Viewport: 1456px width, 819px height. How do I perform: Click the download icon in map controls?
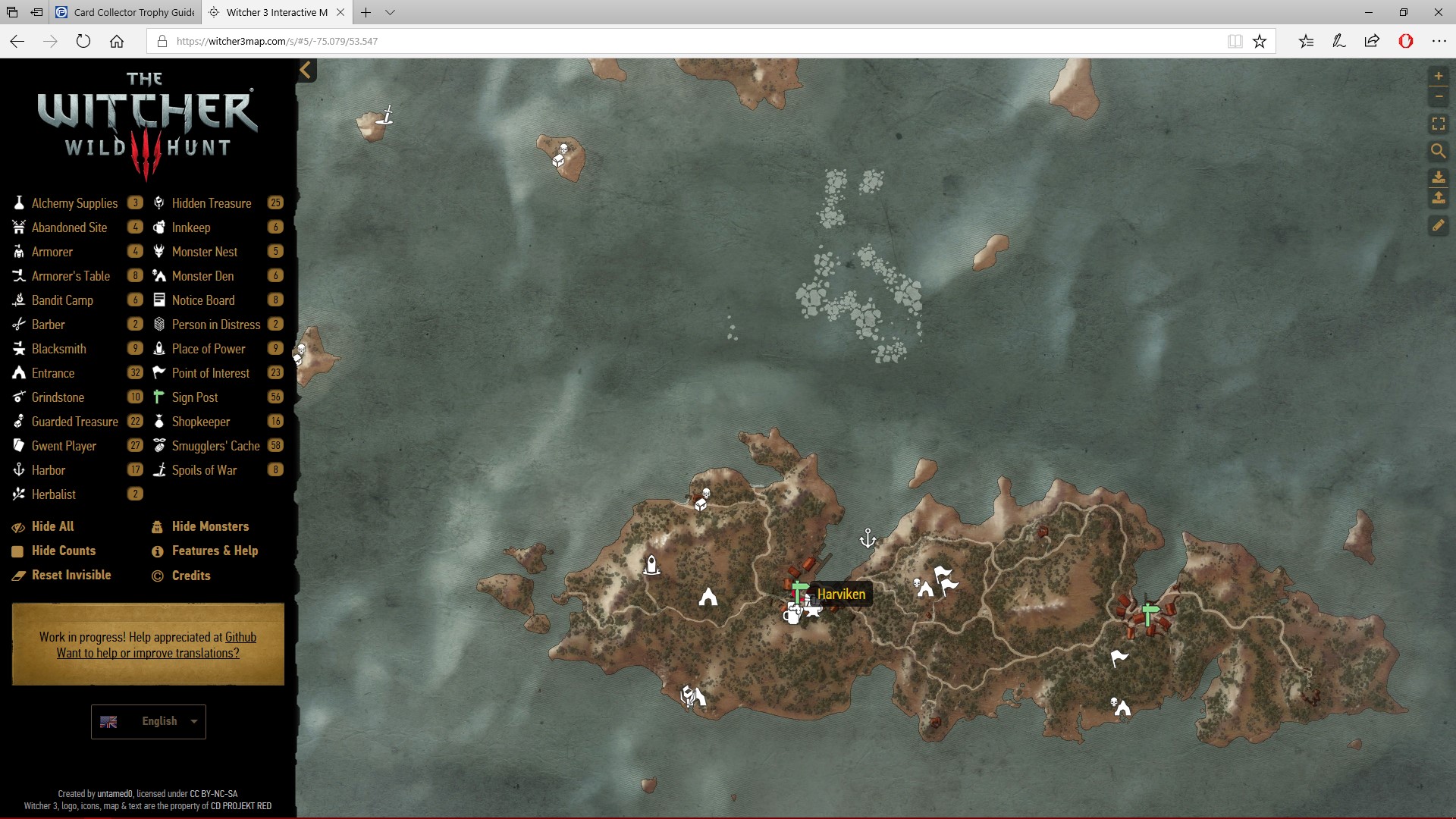[x=1438, y=177]
